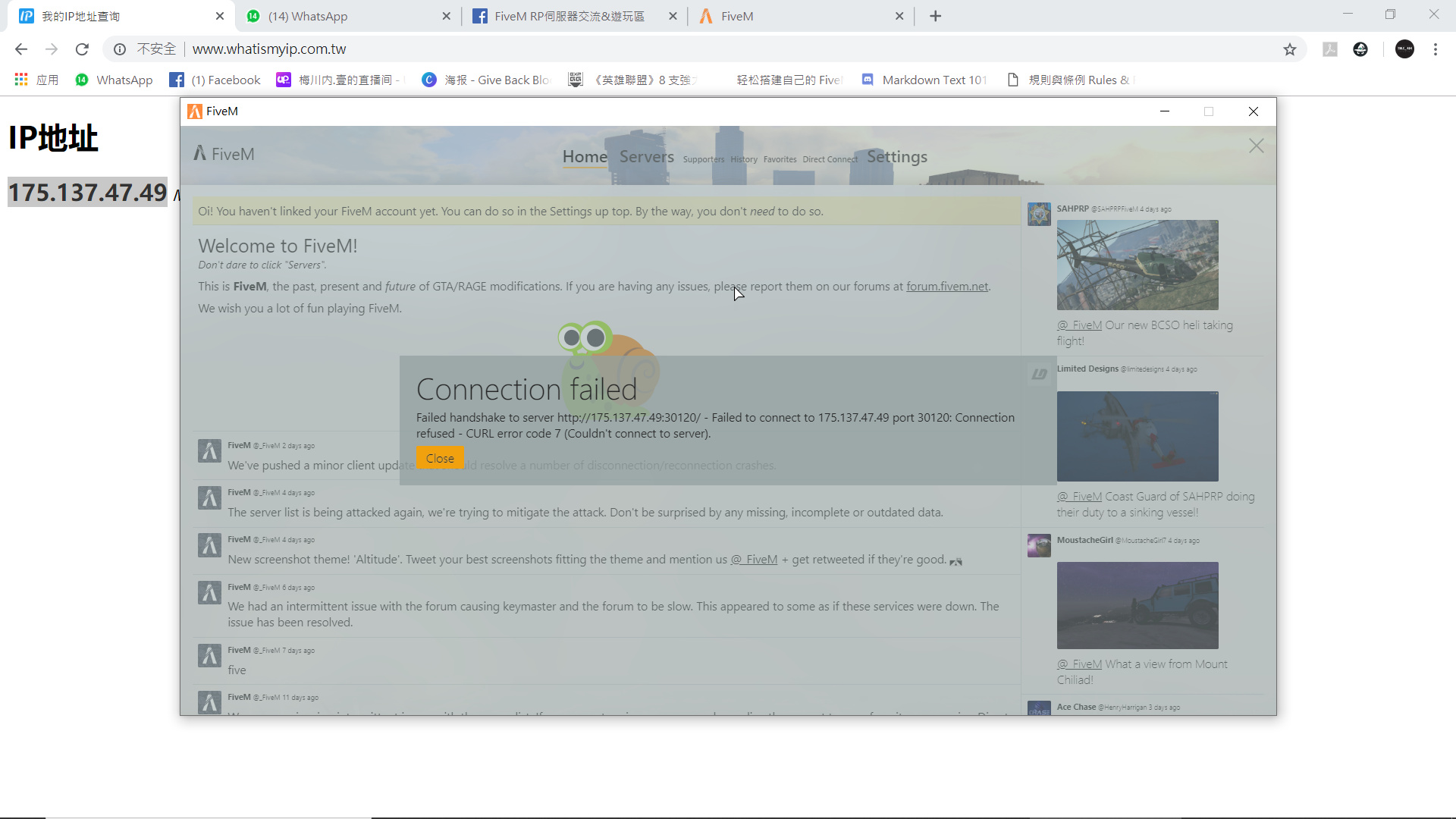Open SAHPRP helicopter tweet image

1137,265
